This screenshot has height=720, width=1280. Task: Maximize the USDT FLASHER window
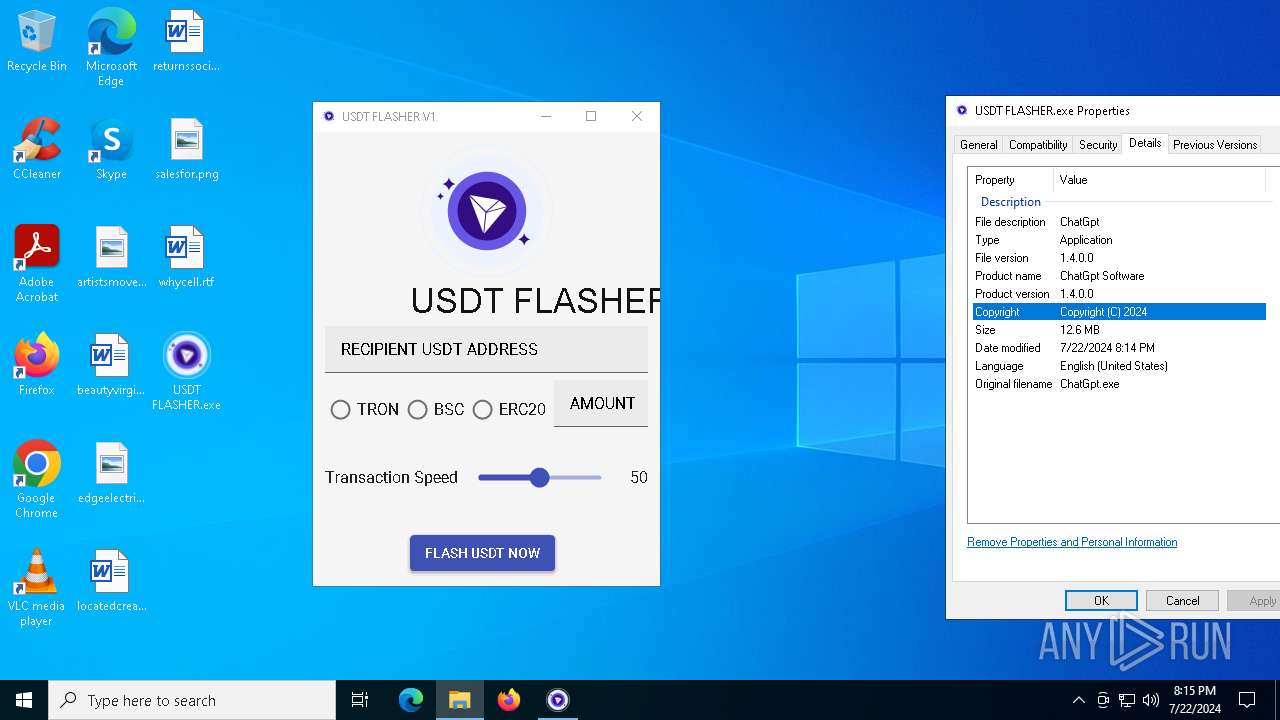[591, 116]
